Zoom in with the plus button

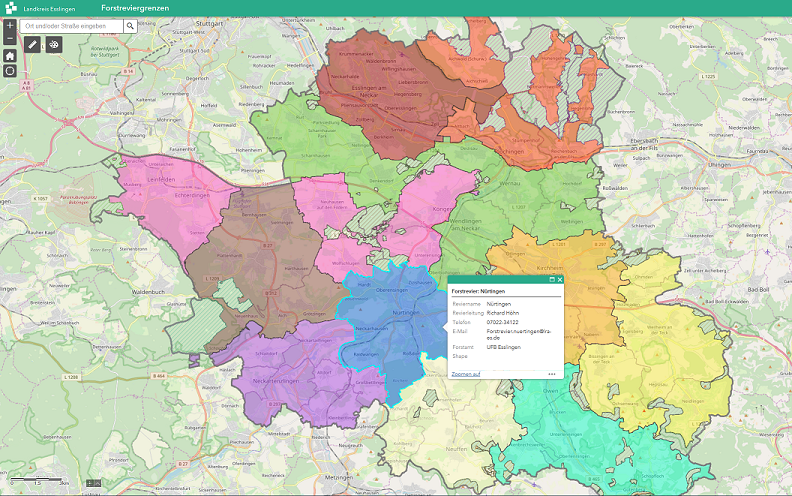tap(10, 24)
